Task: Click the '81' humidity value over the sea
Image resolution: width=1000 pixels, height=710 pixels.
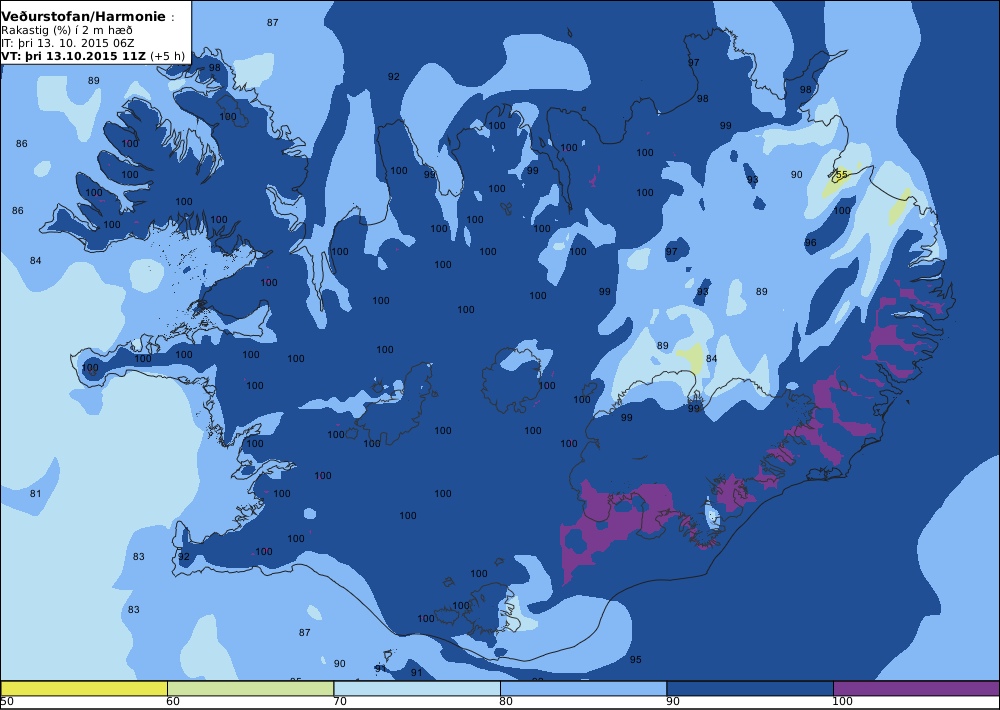Action: pyautogui.click(x=35, y=493)
